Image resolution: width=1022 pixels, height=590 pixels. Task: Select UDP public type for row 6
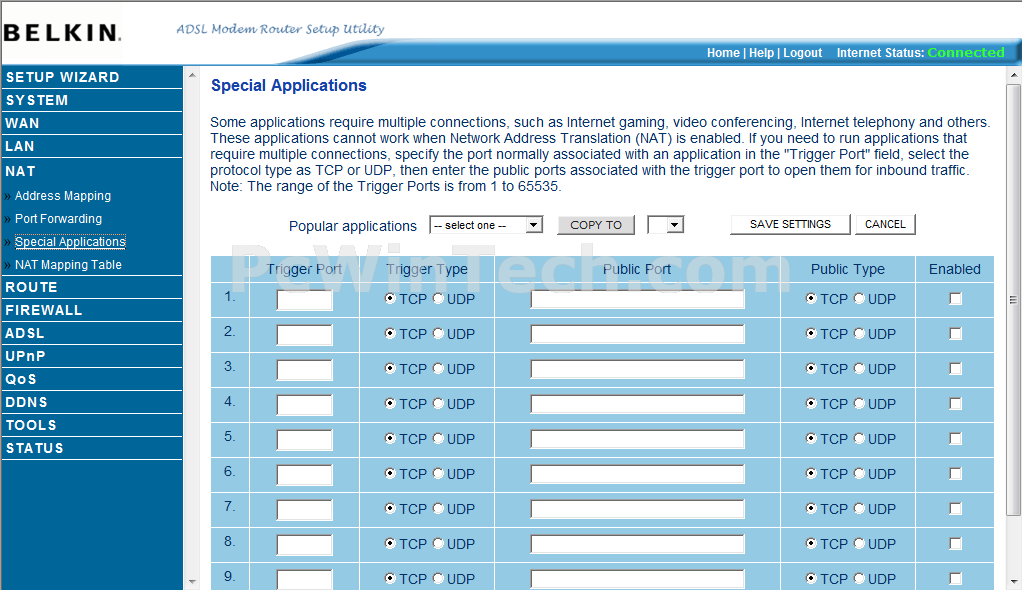859,474
